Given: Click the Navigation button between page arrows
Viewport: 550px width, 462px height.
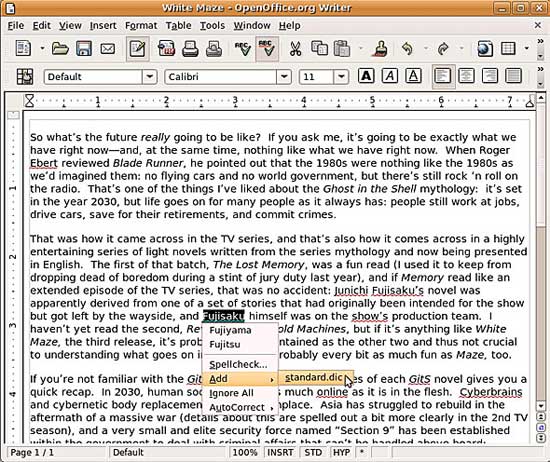Looking at the screenshot, I should coord(541,427).
